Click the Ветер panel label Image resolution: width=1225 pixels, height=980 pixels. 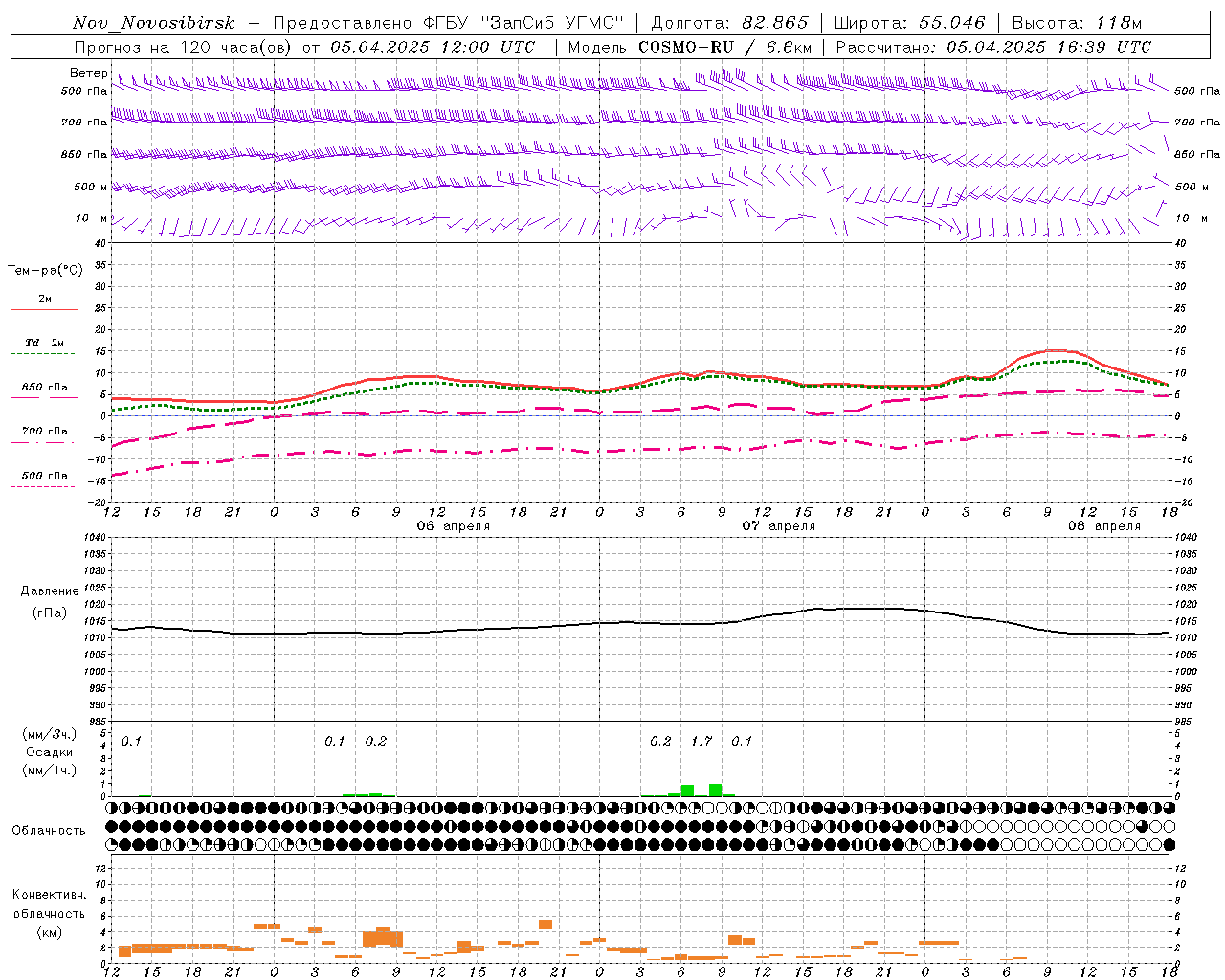pyautogui.click(x=89, y=73)
